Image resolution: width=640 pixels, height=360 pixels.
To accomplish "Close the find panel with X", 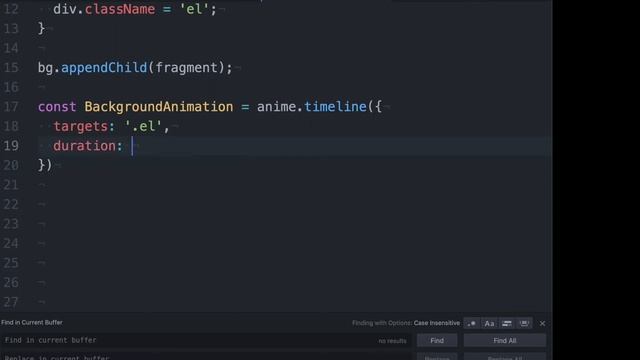I will 542,323.
